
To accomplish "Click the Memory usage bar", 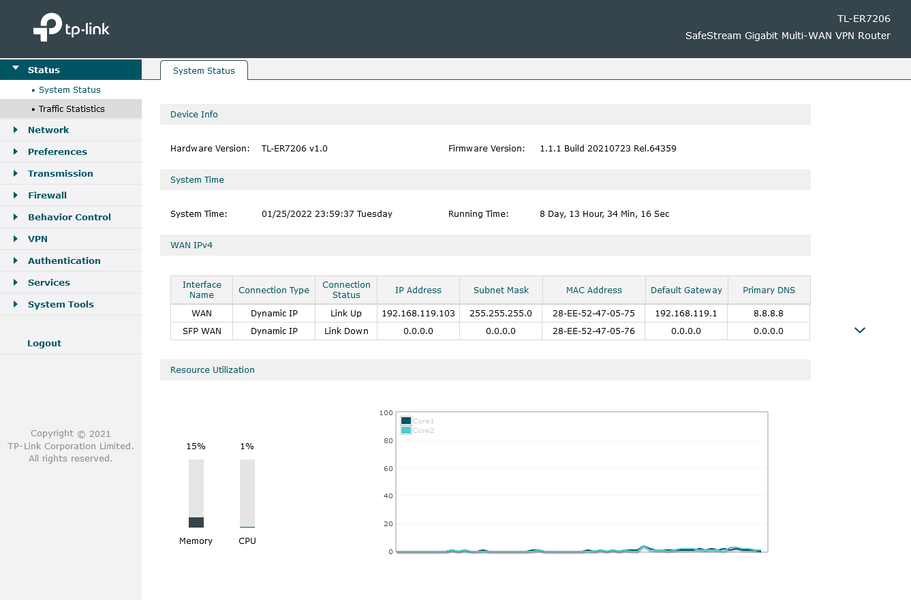I will pos(196,493).
